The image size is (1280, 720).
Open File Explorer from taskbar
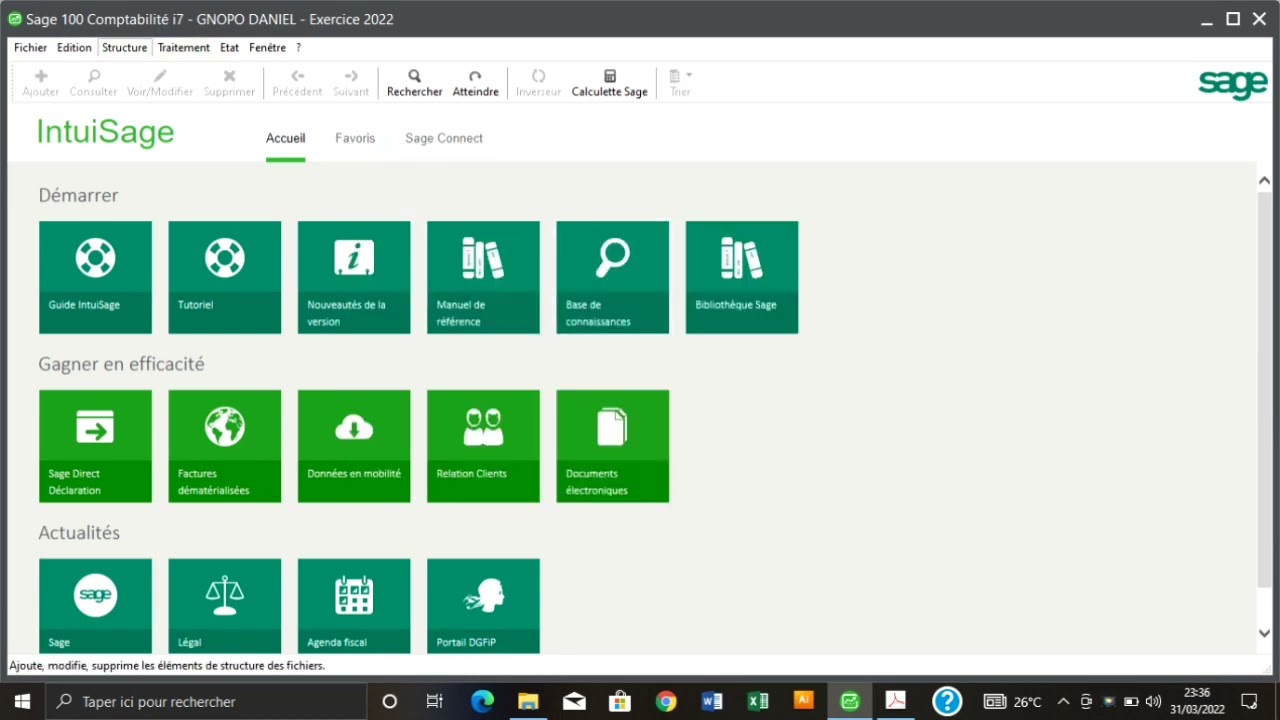528,702
